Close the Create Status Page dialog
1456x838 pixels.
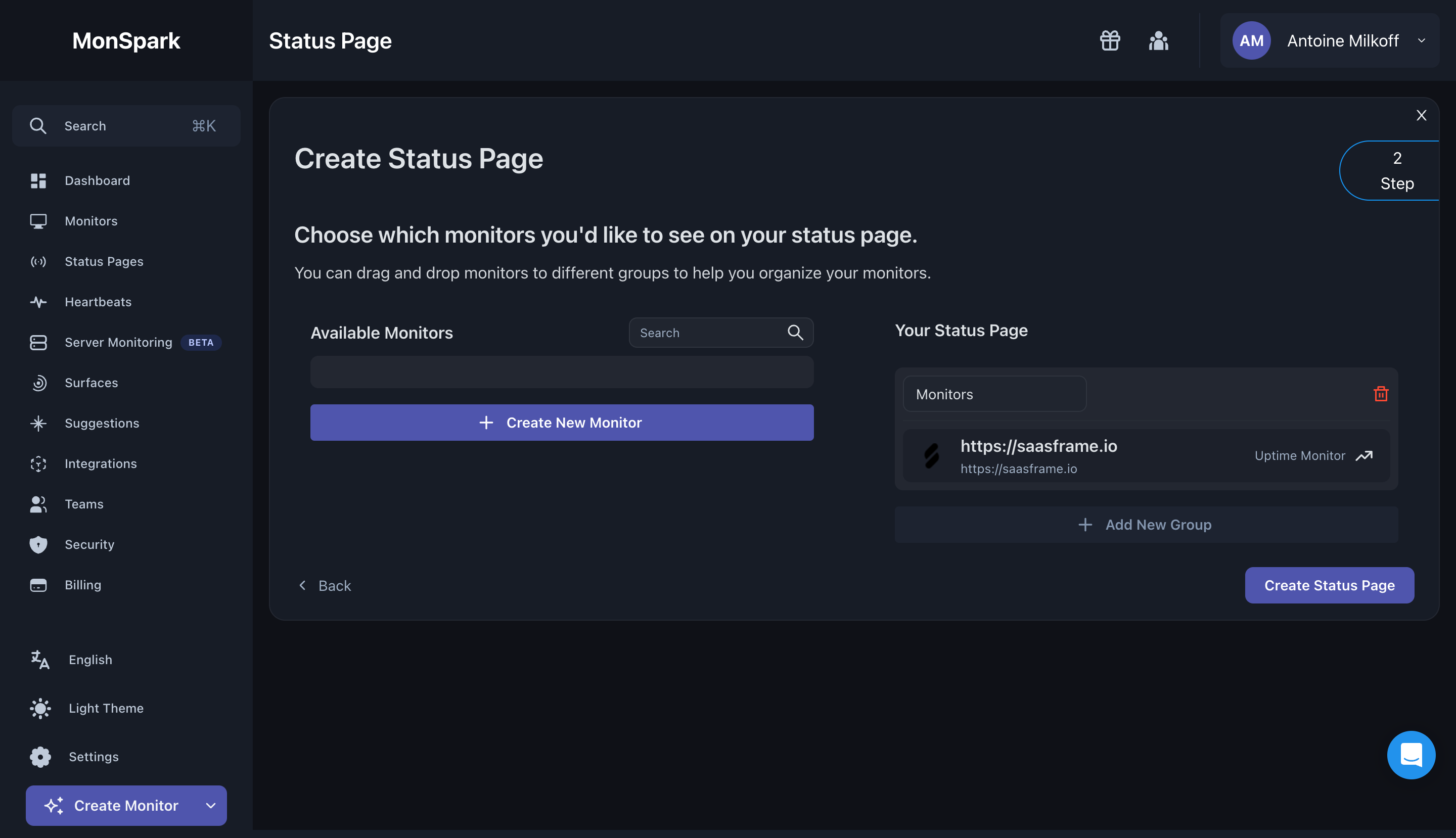(1422, 115)
